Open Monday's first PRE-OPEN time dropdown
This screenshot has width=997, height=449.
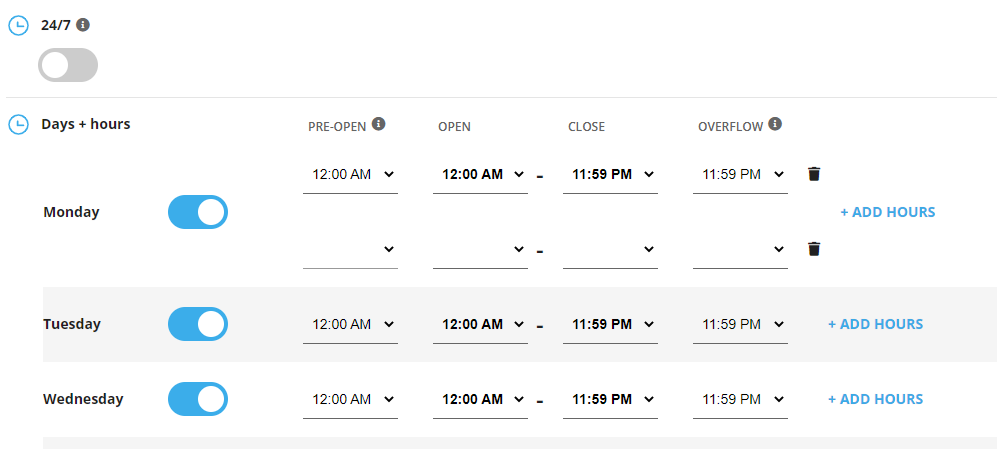pyautogui.click(x=350, y=175)
